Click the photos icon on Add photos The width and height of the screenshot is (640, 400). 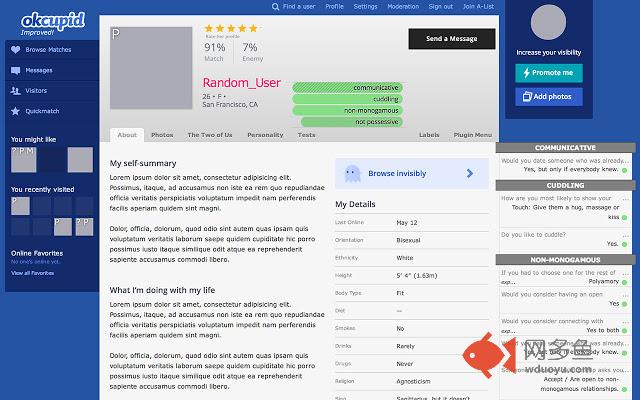[x=527, y=97]
